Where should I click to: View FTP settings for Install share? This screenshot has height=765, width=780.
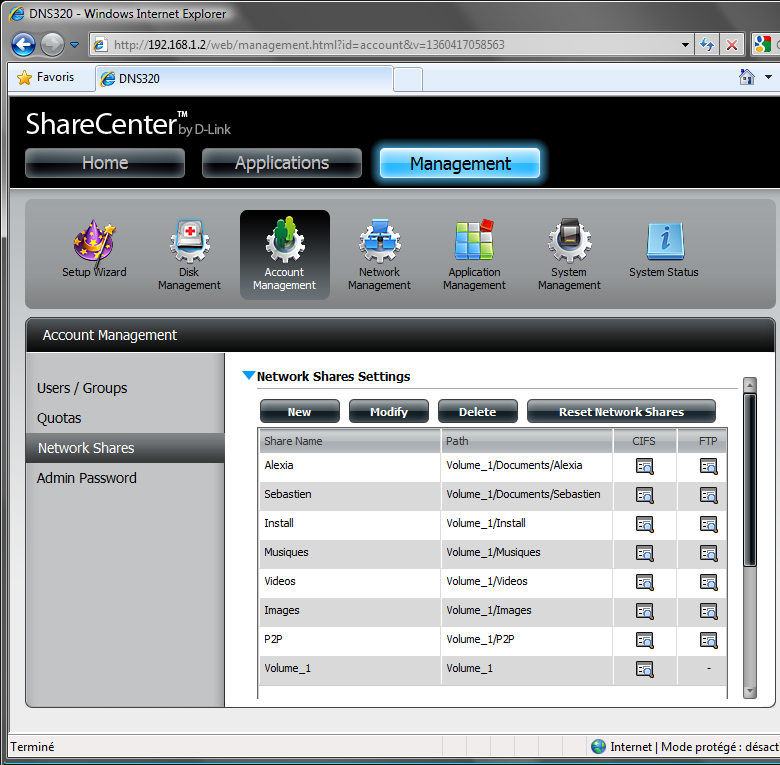(x=708, y=524)
